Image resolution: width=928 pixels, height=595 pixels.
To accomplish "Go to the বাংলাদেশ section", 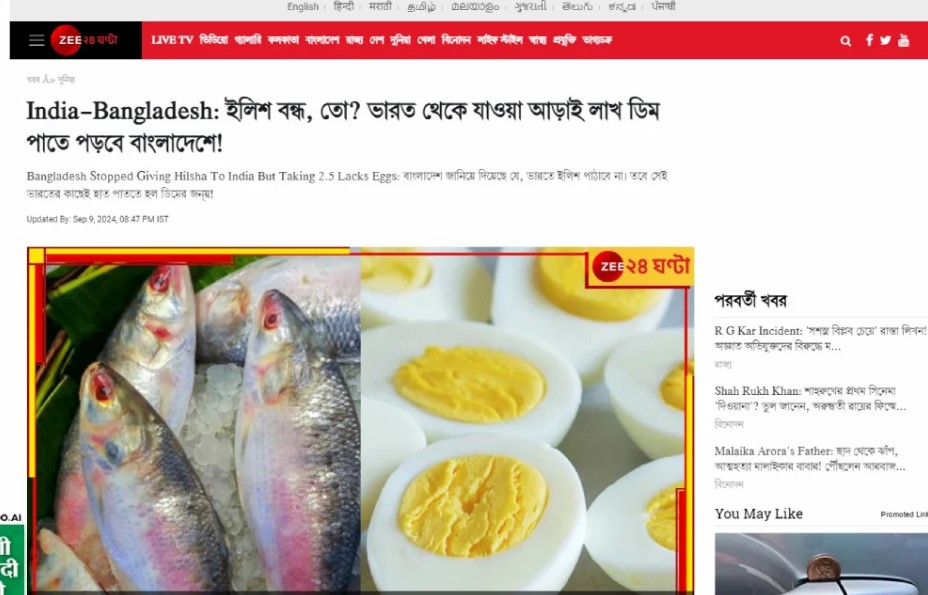I will [322, 40].
